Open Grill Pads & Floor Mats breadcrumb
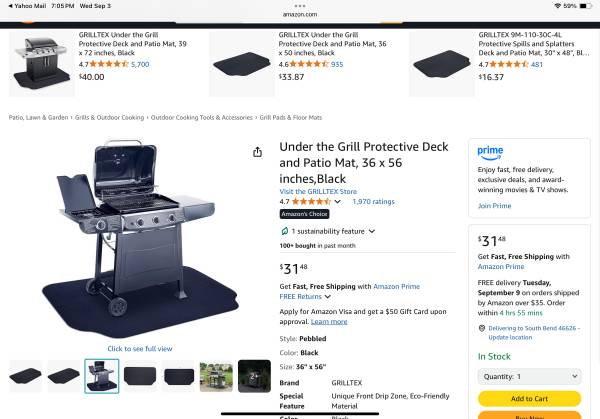Viewport: 600px width, 419px height. (291, 117)
